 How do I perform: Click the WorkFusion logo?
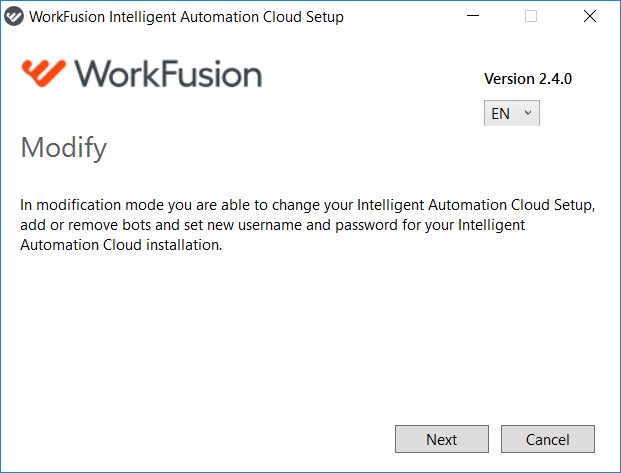pos(142,74)
